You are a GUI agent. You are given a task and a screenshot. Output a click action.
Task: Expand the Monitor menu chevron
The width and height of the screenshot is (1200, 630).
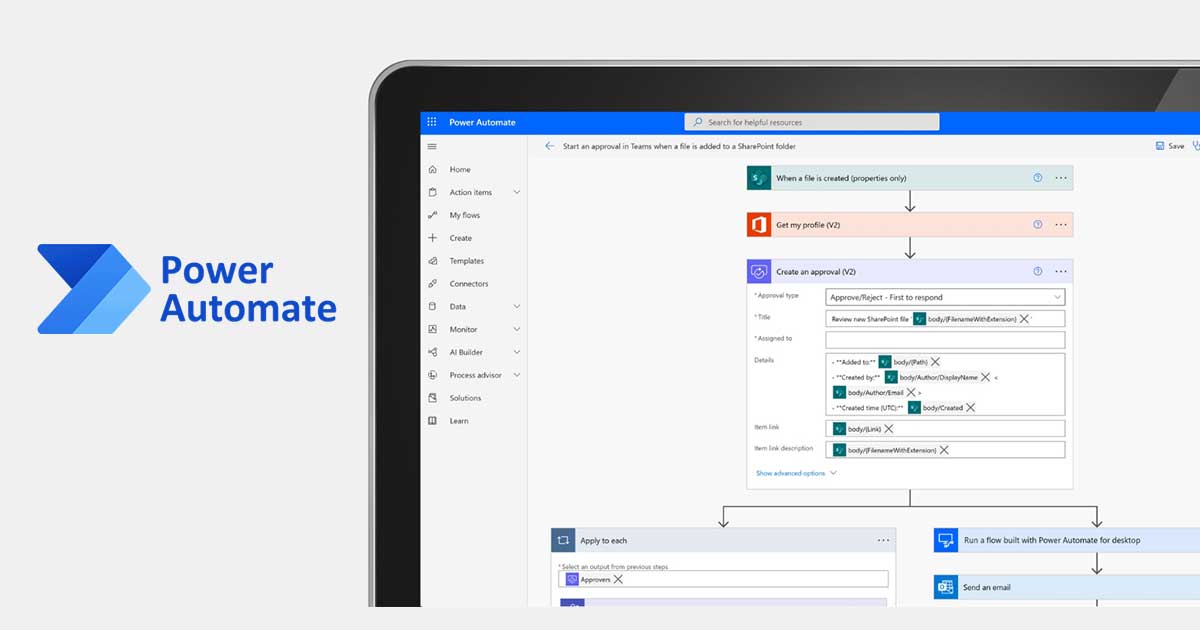[517, 329]
